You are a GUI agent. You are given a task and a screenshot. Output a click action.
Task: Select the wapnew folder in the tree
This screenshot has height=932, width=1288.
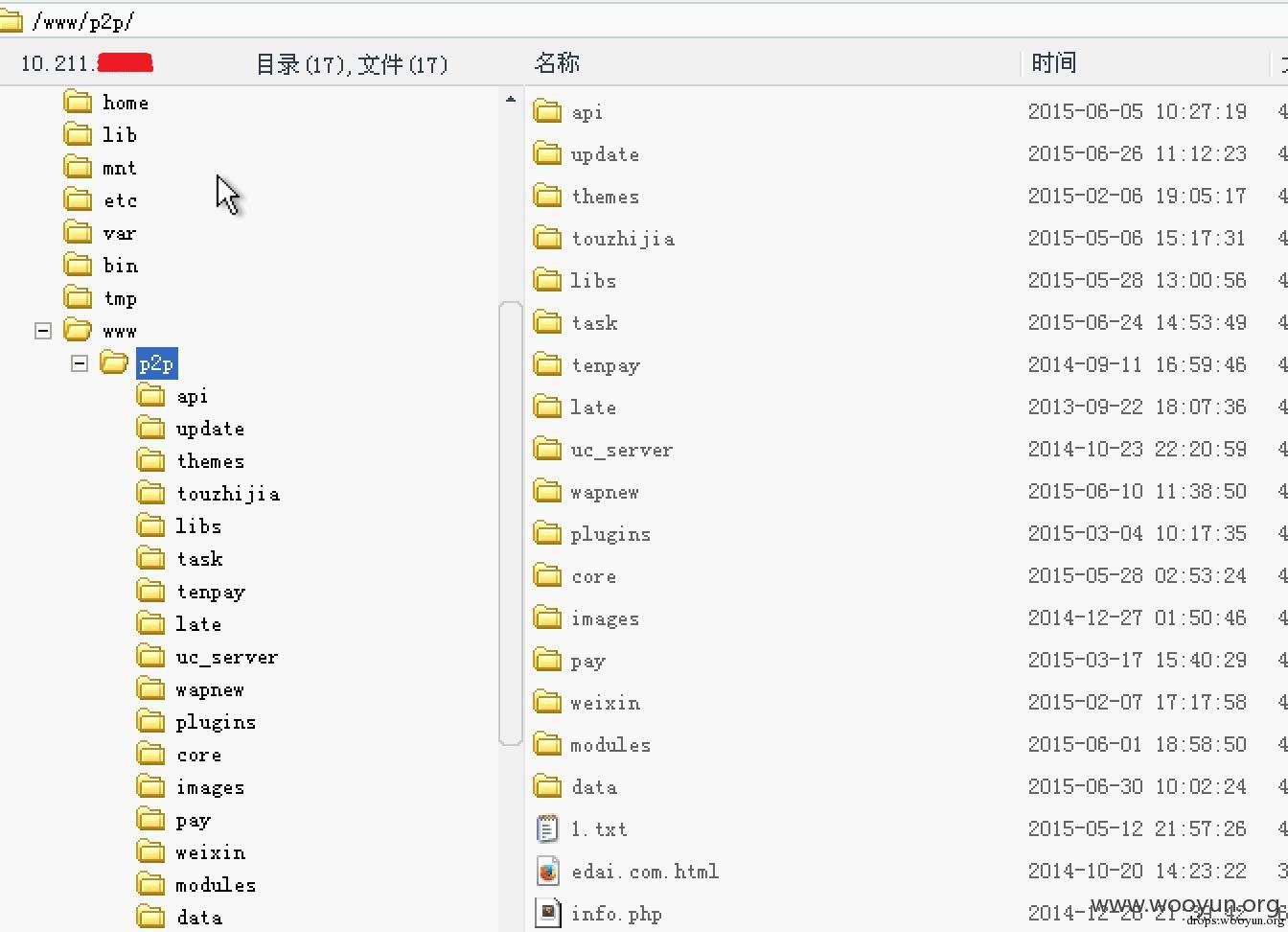(x=210, y=689)
